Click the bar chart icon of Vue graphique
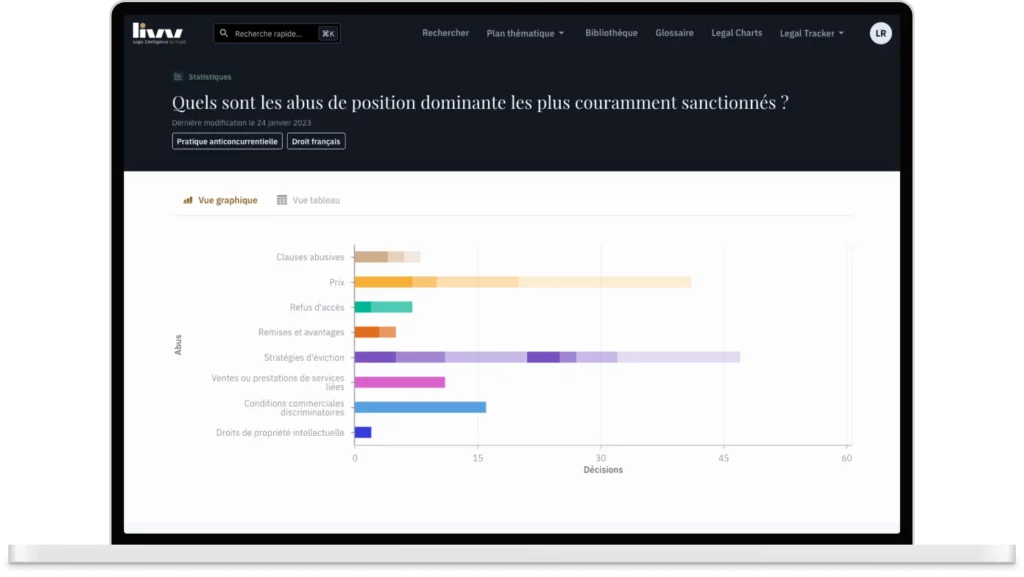Viewport: 1024px width, 577px height. (187, 200)
